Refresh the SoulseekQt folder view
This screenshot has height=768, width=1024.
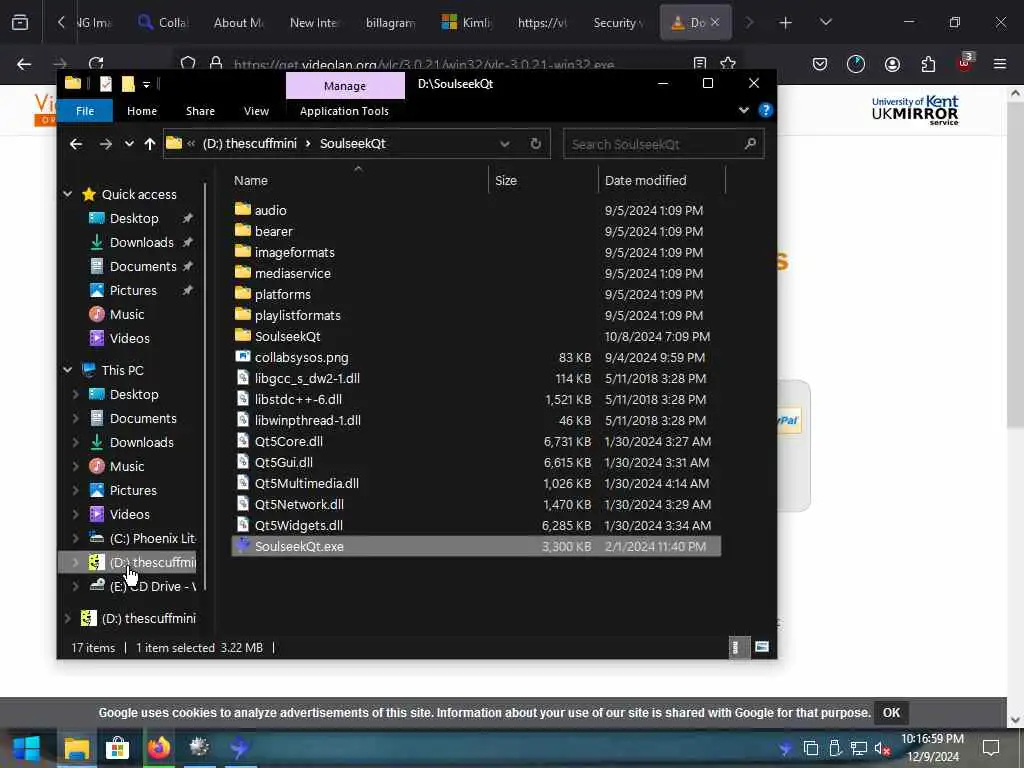[536, 144]
